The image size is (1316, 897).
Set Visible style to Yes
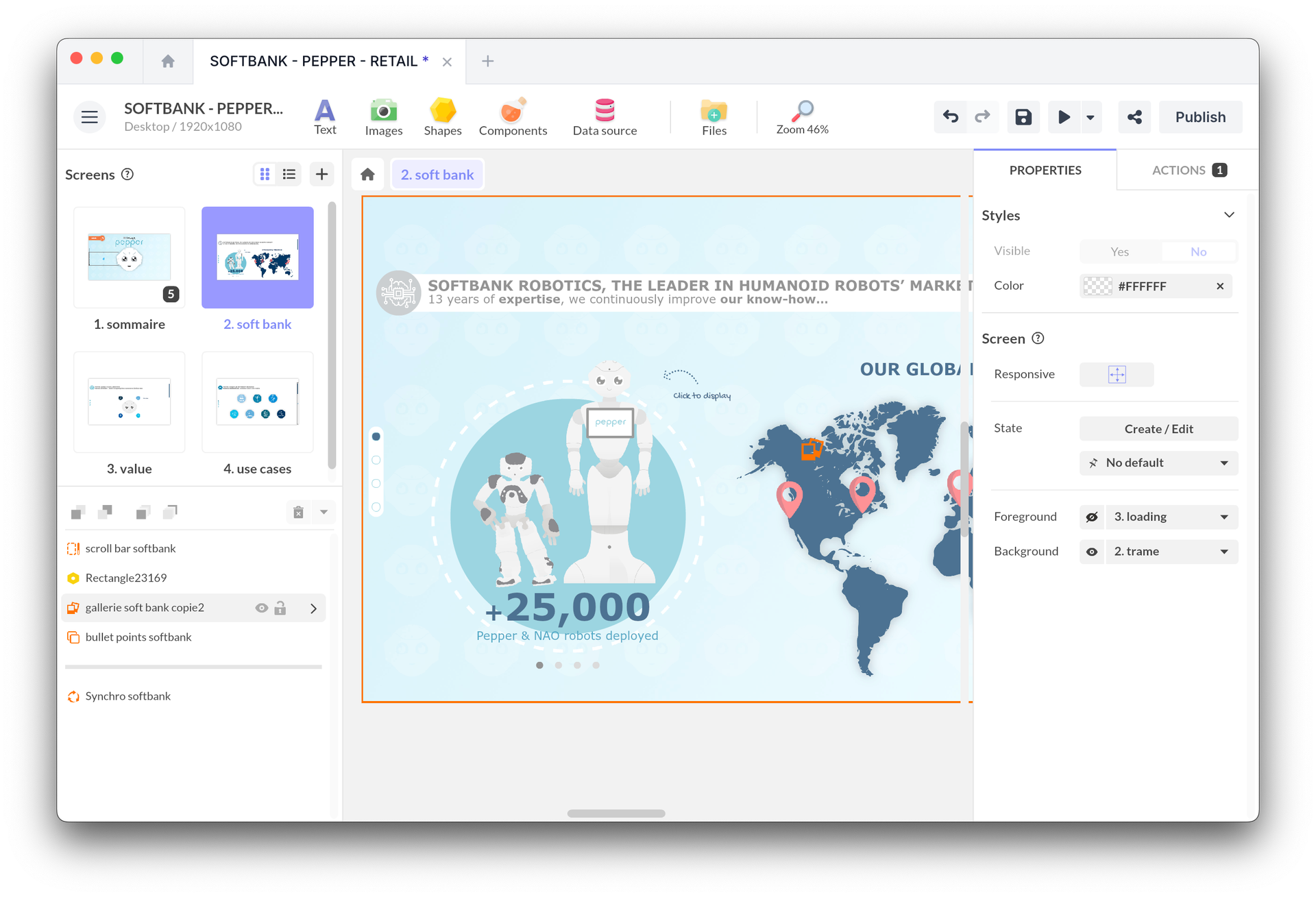[1119, 251]
